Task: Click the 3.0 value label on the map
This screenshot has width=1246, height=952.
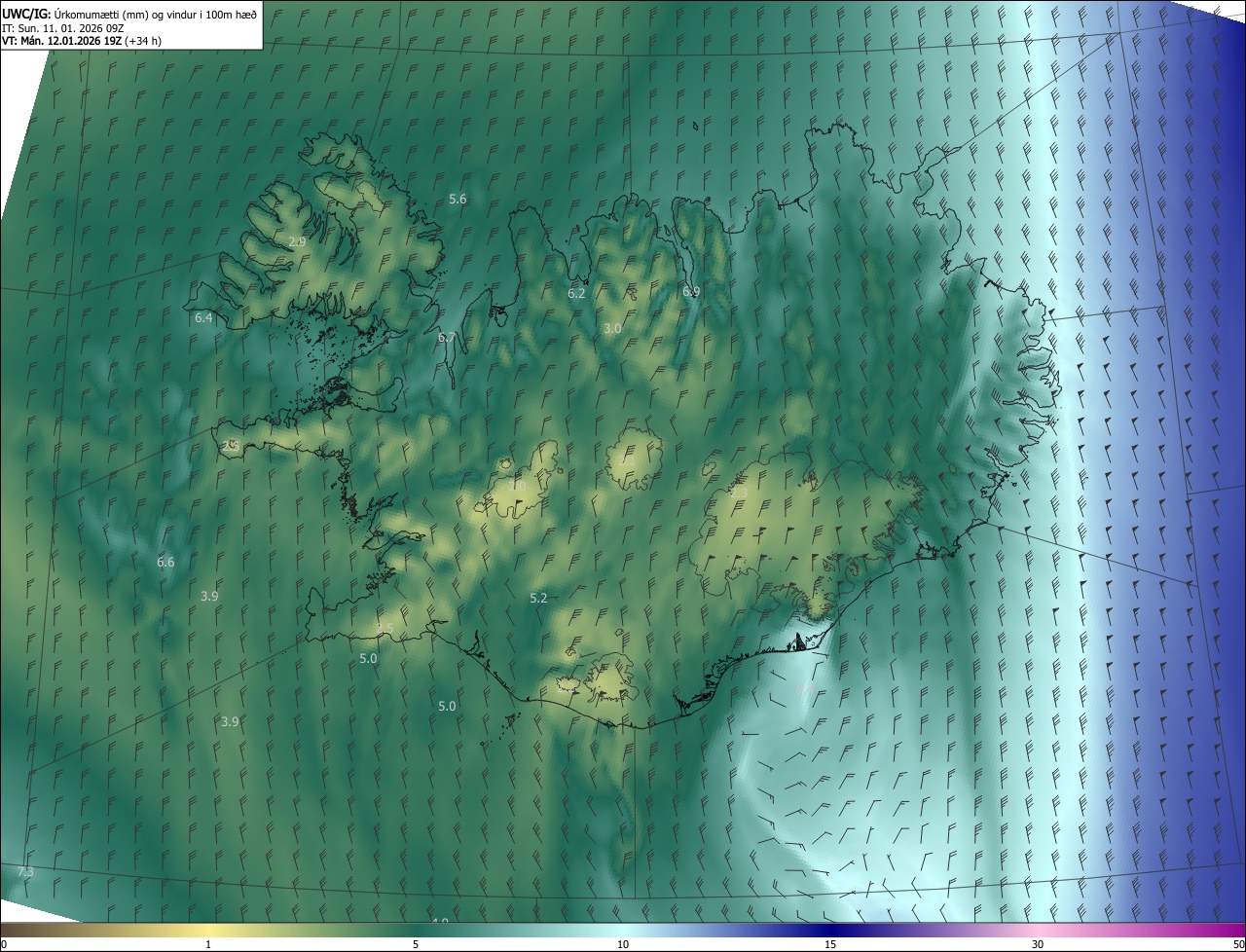Action: [x=611, y=329]
